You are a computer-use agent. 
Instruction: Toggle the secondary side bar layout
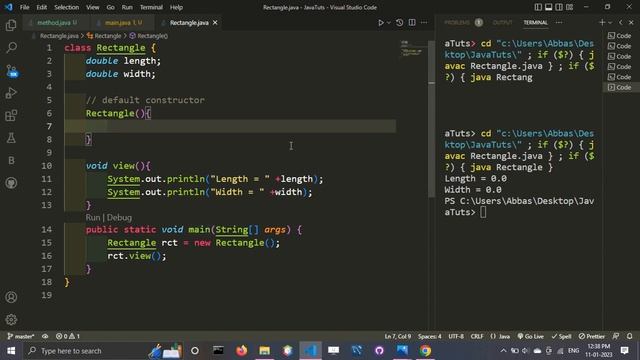[559, 7]
